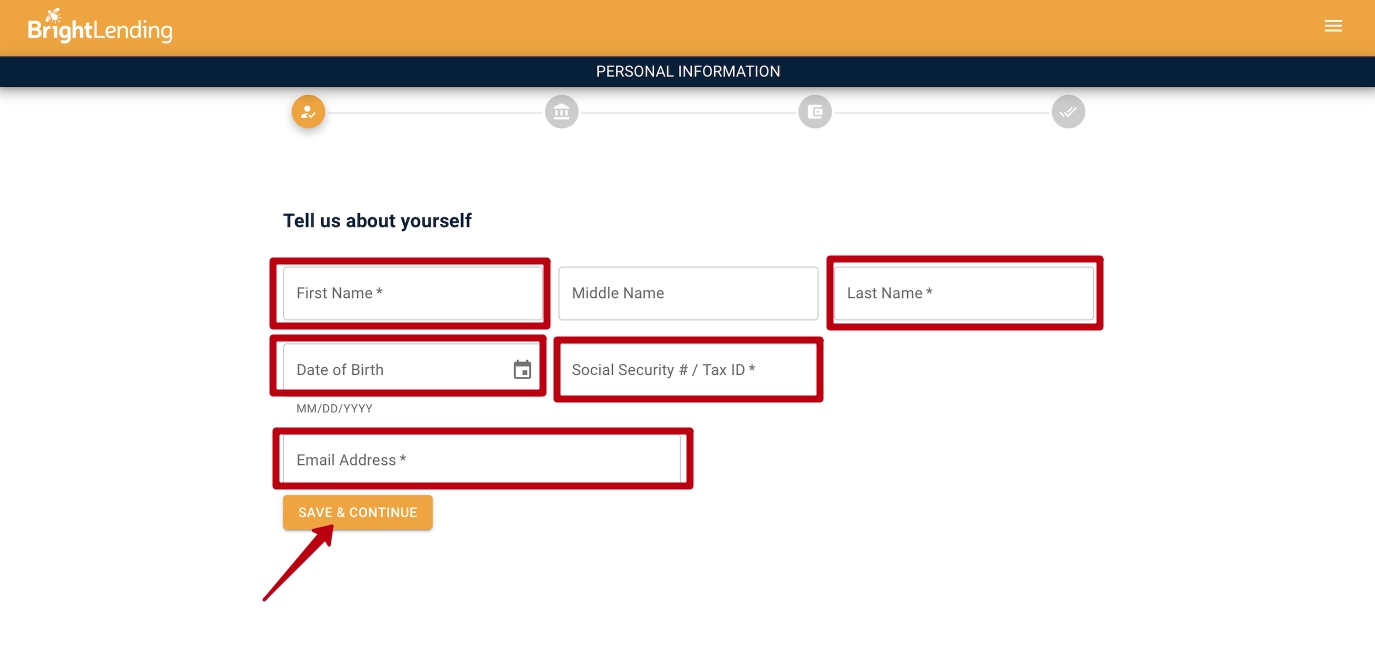Click the Personal Information header bar
Viewport: 1375px width, 650px height.
coord(687,71)
